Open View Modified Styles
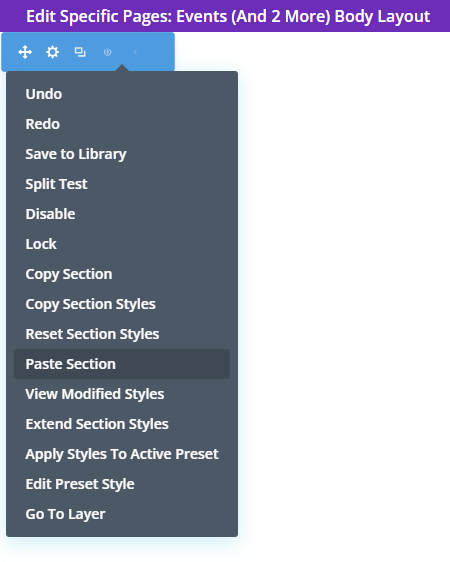Viewport: 450px width, 562px height. [x=95, y=394]
